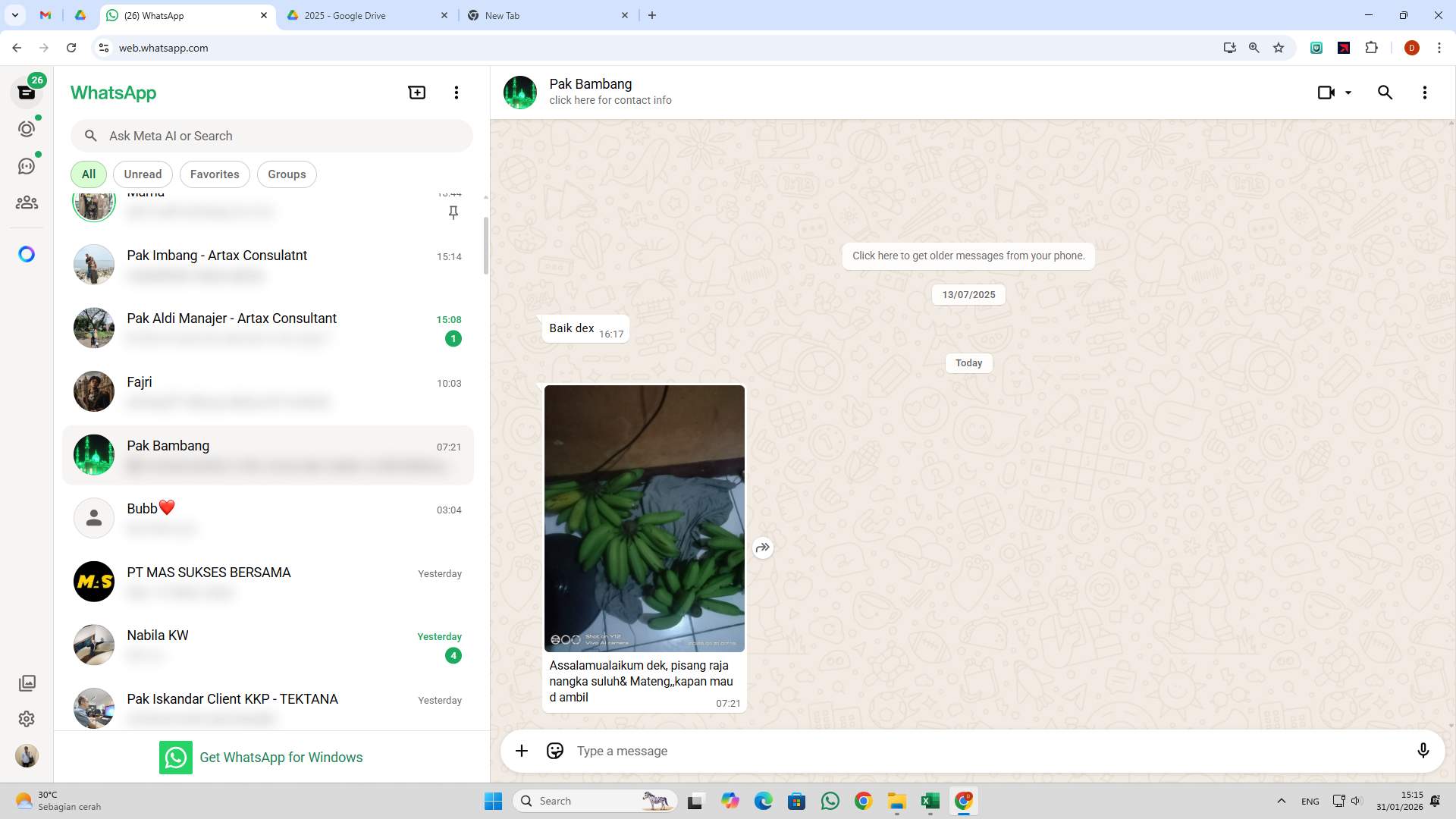This screenshot has height=819, width=1456.
Task: Load older messages from your phone
Action: pyautogui.click(x=968, y=256)
